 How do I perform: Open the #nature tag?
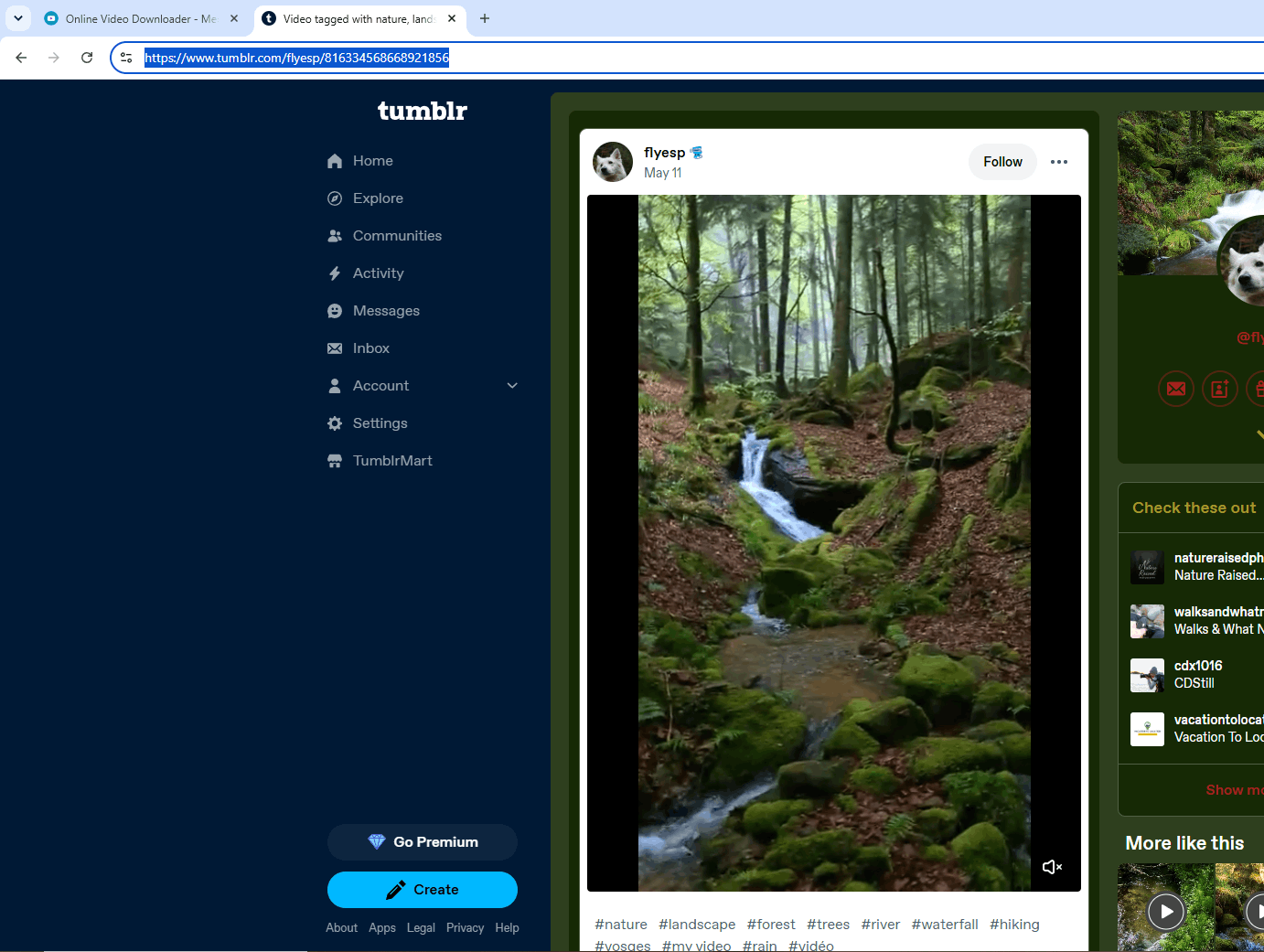621,925
